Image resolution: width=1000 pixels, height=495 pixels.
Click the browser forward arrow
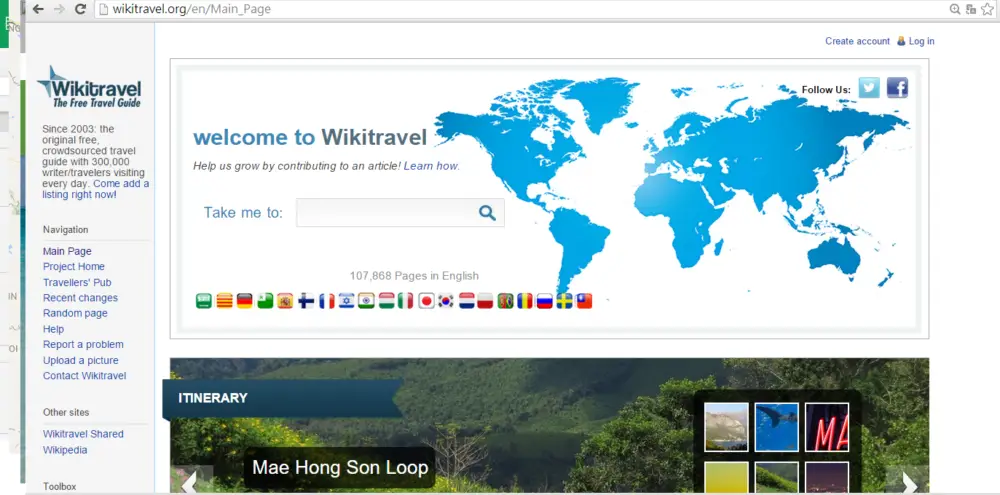pos(59,9)
